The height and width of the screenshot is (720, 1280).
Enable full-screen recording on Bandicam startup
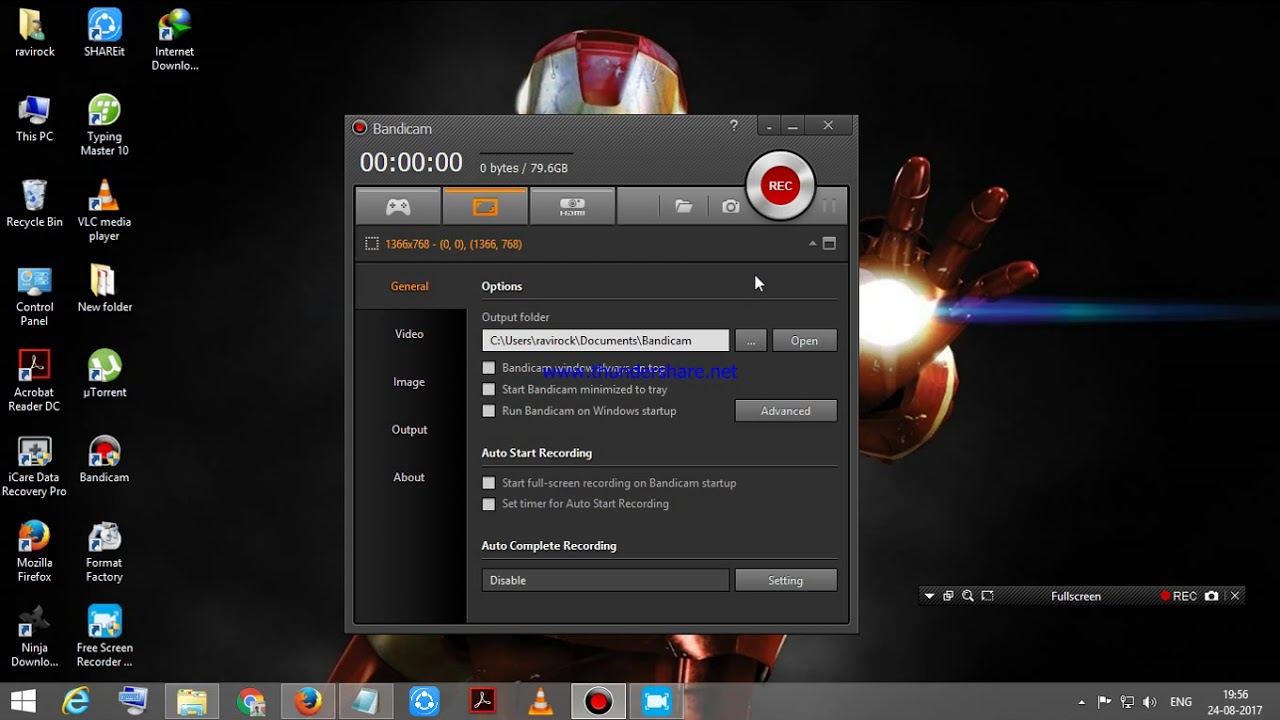pos(489,483)
